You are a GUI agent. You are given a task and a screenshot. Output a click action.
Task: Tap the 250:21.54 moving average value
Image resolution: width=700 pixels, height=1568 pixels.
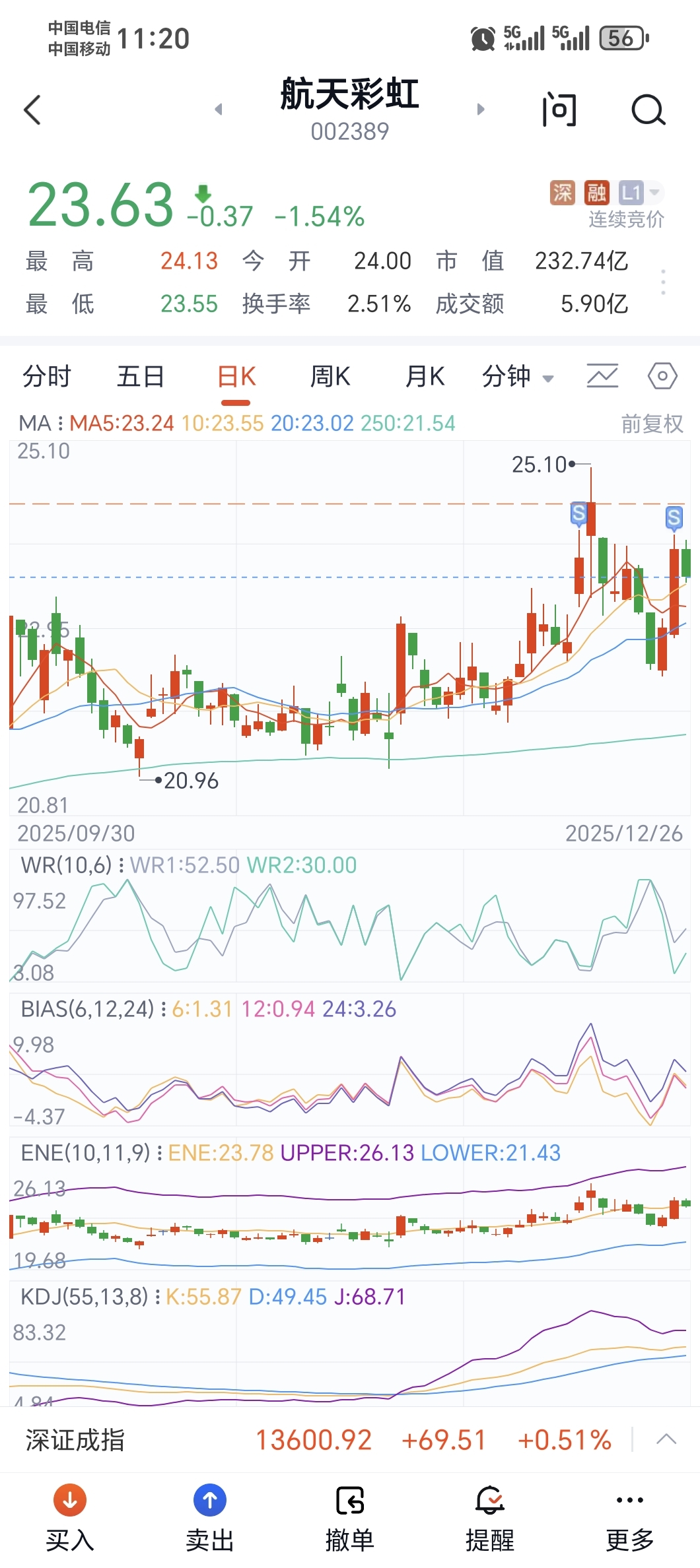[408, 423]
